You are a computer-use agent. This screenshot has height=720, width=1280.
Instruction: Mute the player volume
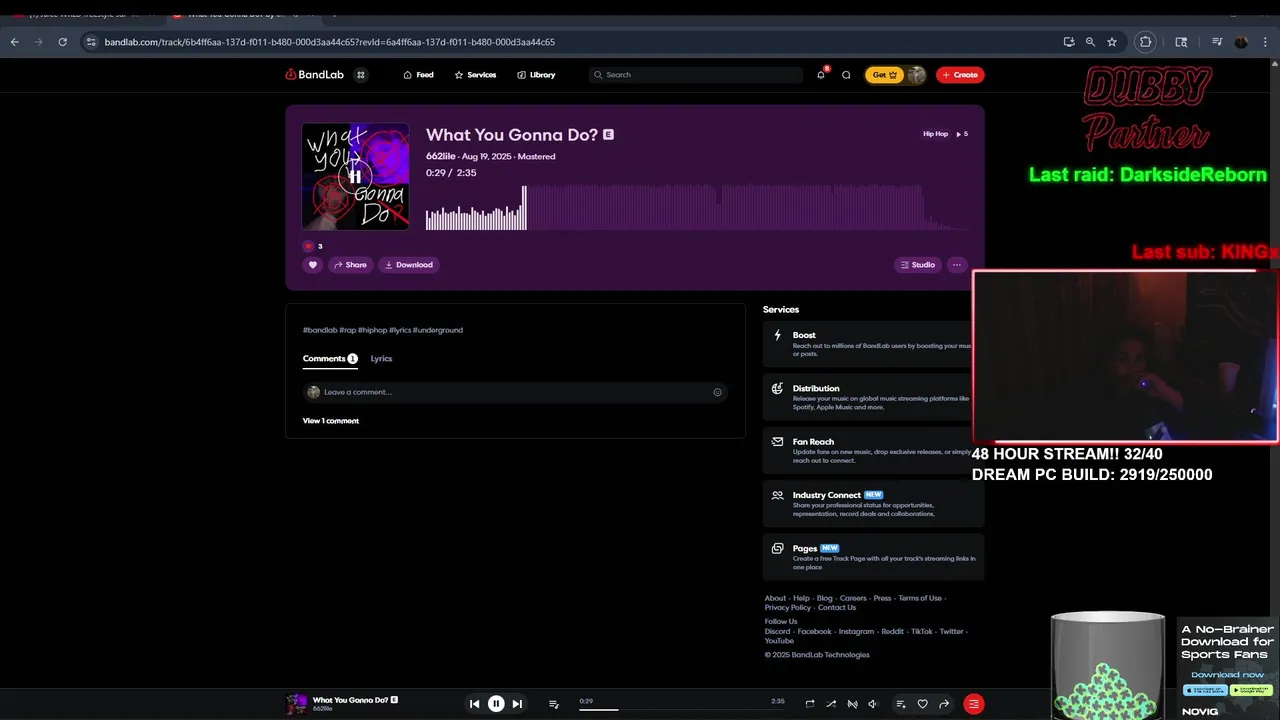point(873,704)
